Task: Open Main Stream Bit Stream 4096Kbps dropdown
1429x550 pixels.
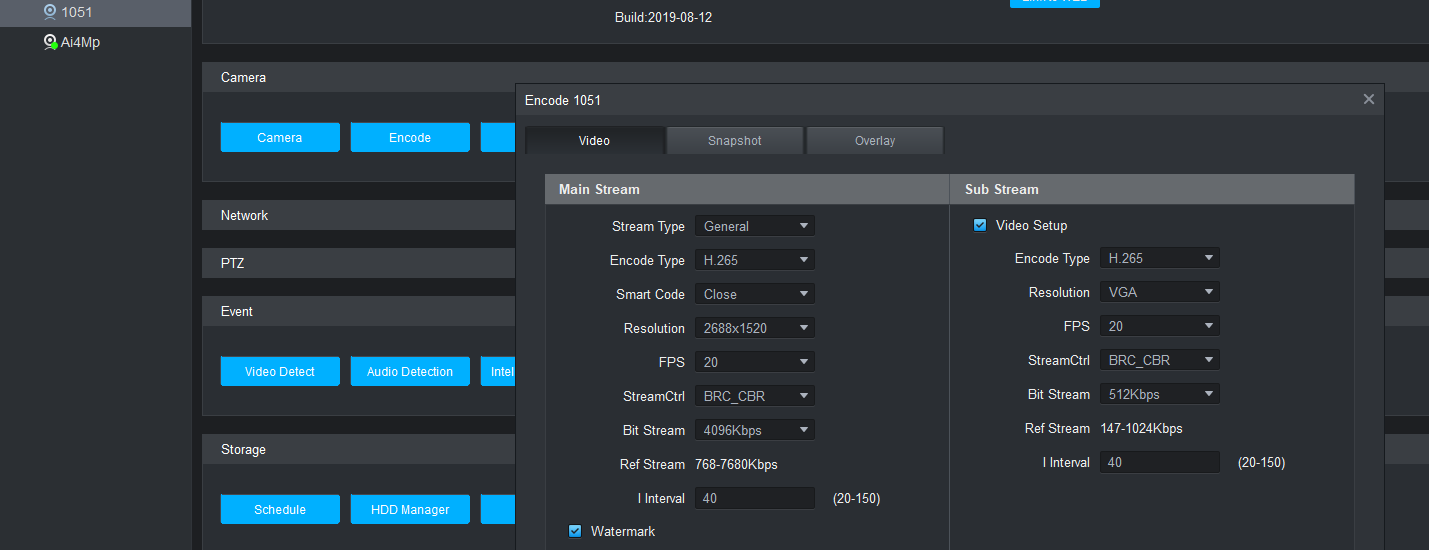Action: pyautogui.click(x=755, y=430)
